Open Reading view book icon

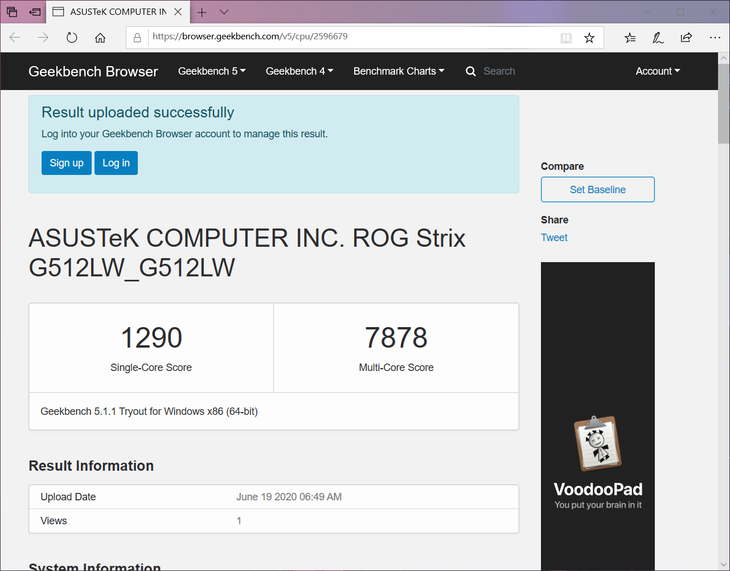pyautogui.click(x=566, y=38)
